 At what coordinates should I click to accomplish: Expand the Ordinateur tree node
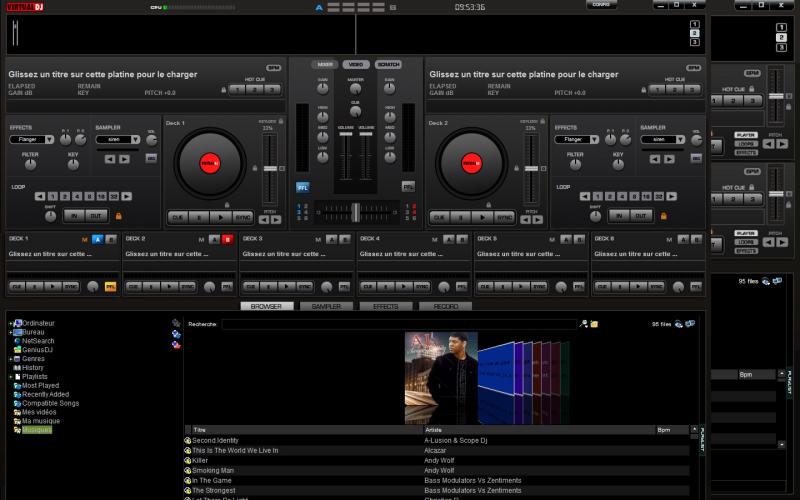click(x=10, y=323)
